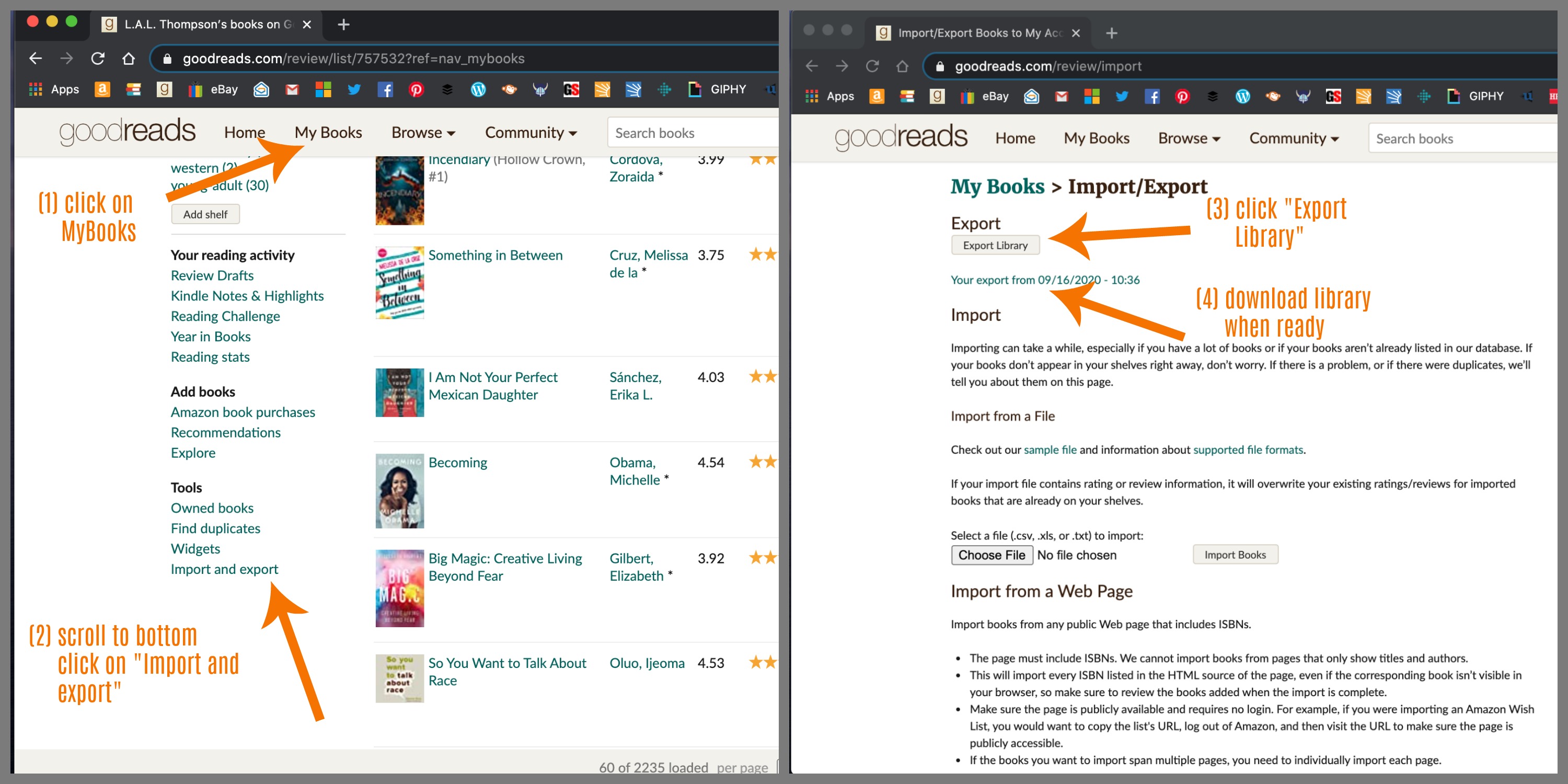Screen dimensions: 1568x784
Task: Open the Pinterest bookmark in the right browser
Action: click(x=1182, y=96)
